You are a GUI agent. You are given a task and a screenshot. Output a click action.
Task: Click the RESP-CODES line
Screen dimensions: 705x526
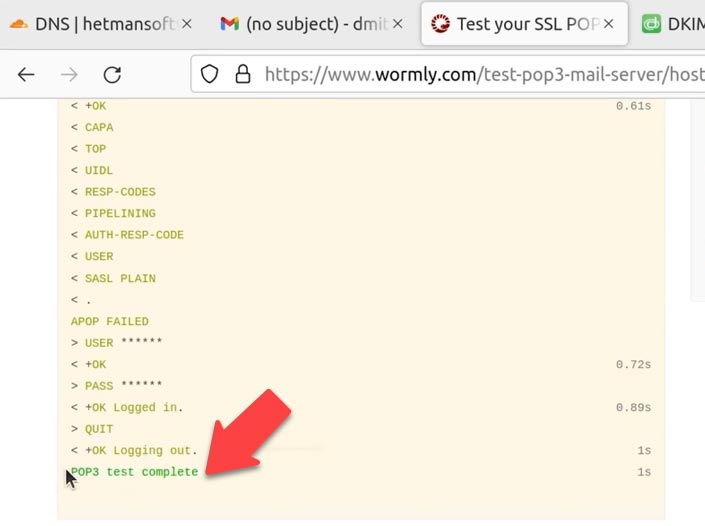click(x=113, y=192)
